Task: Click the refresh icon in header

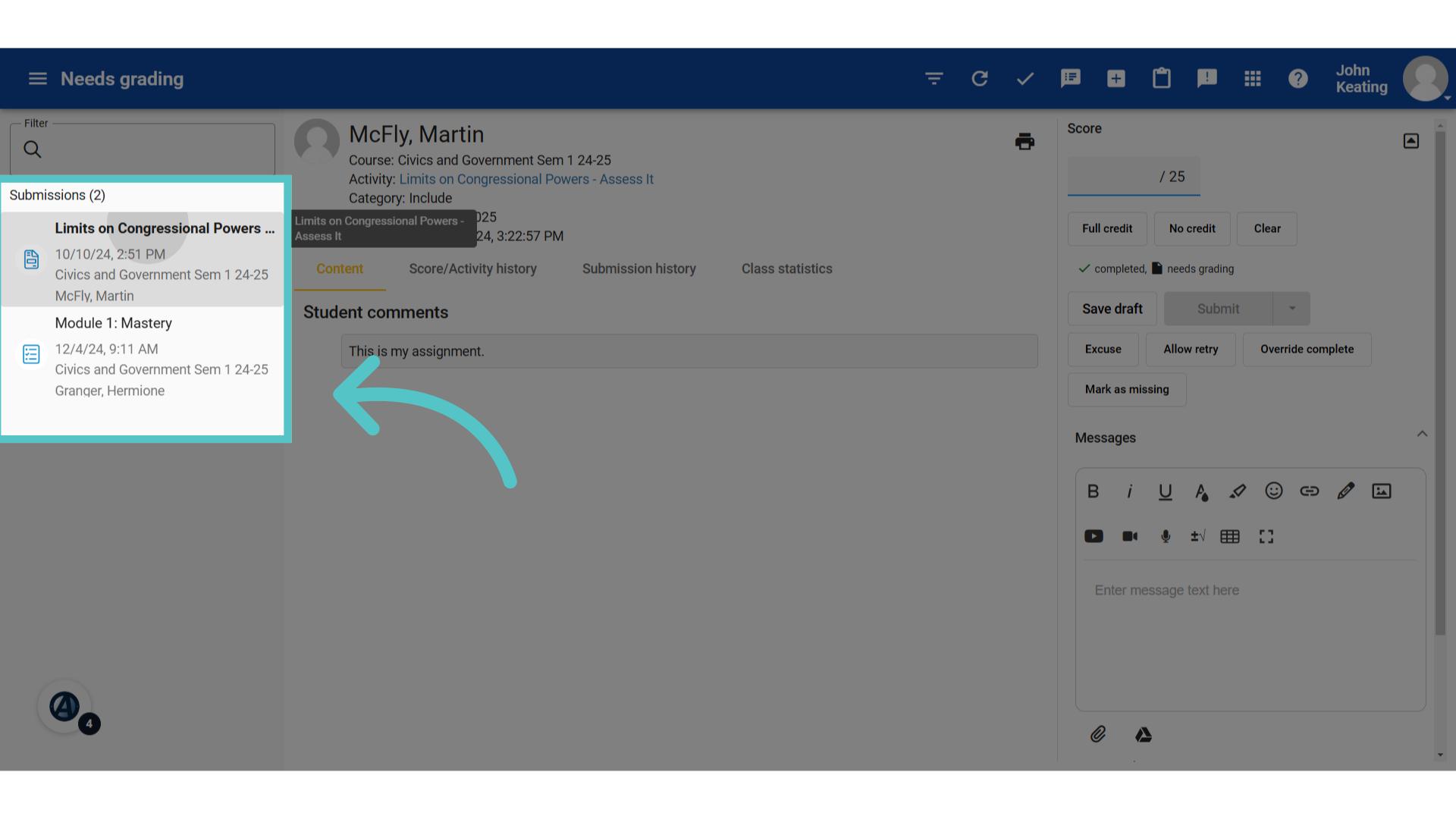Action: point(980,79)
